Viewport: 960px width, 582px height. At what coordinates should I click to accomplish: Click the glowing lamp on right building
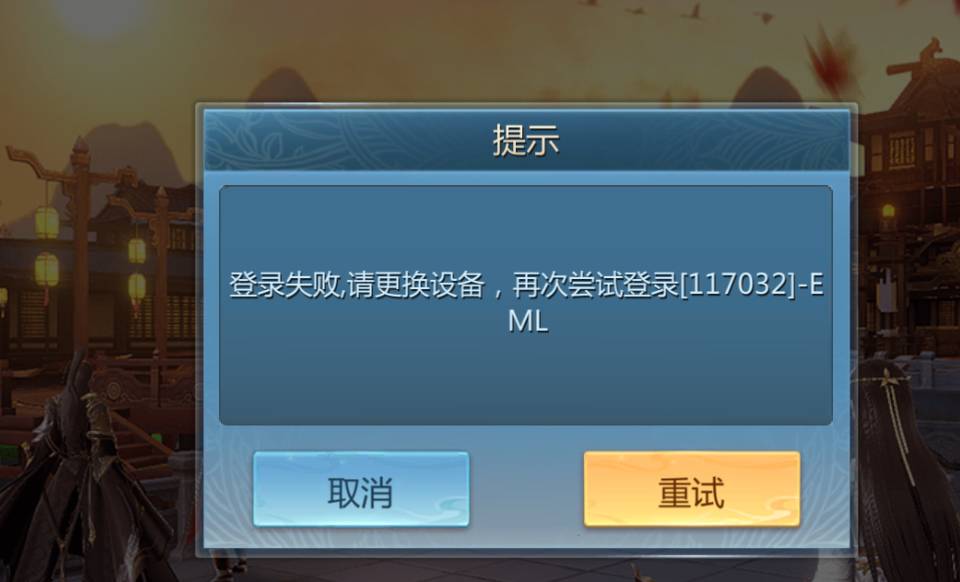point(888,212)
